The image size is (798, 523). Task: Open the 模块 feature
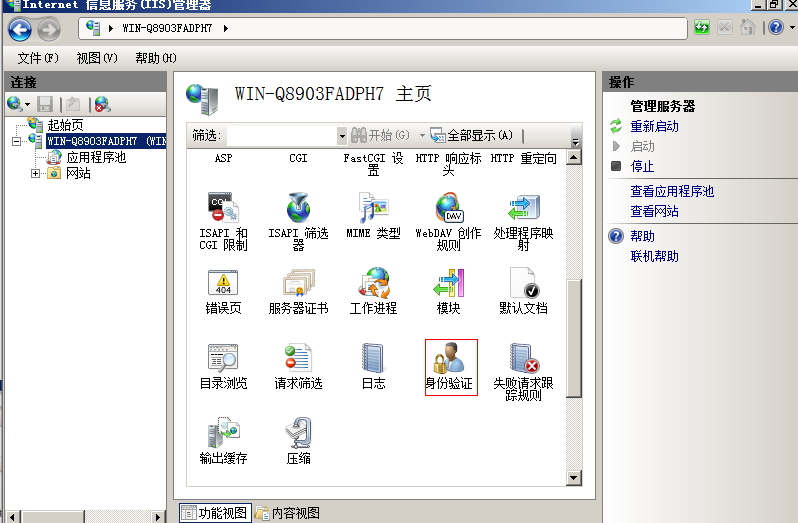pyautogui.click(x=448, y=290)
